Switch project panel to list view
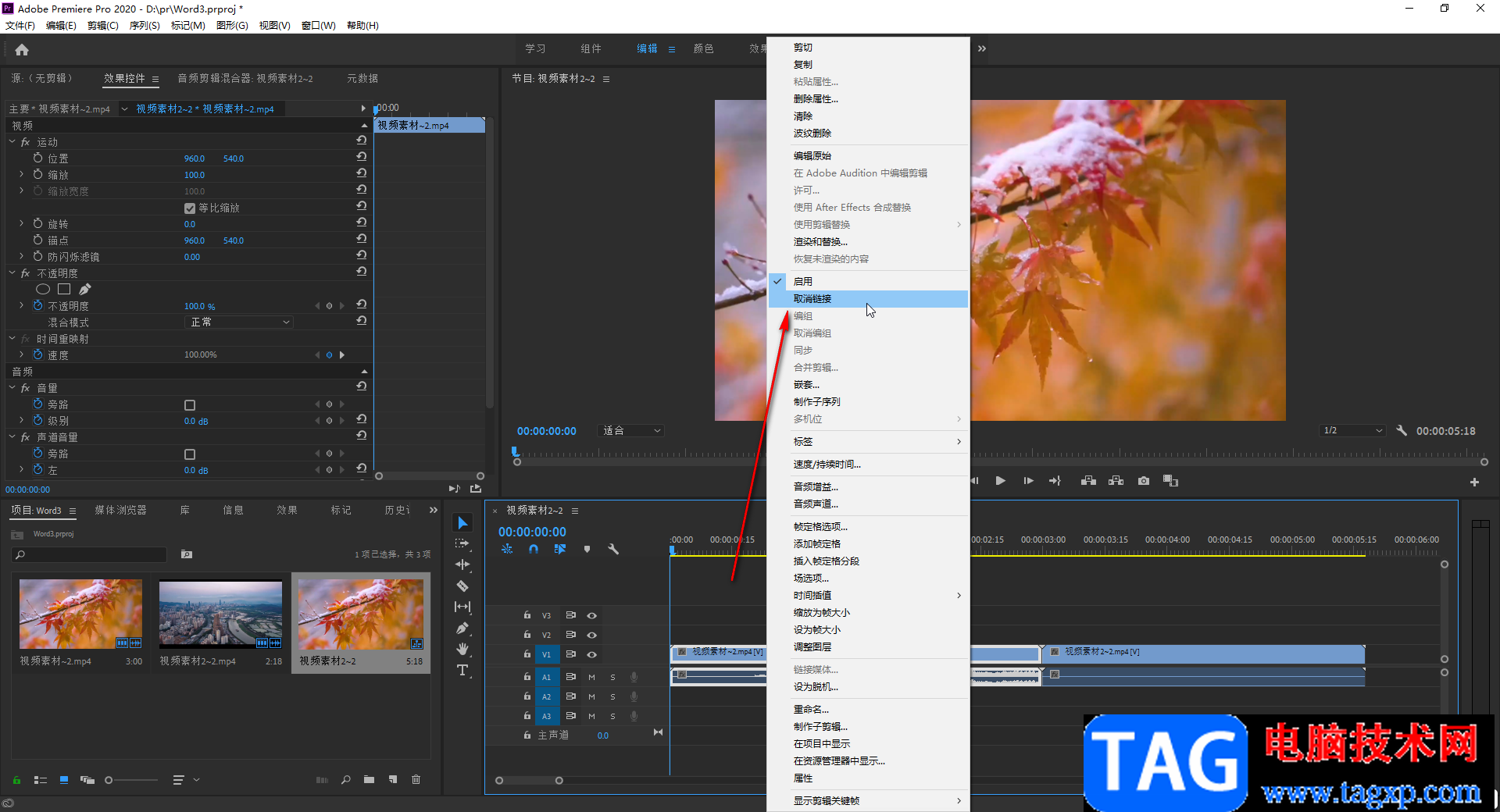The height and width of the screenshot is (812, 1500). (x=41, y=779)
